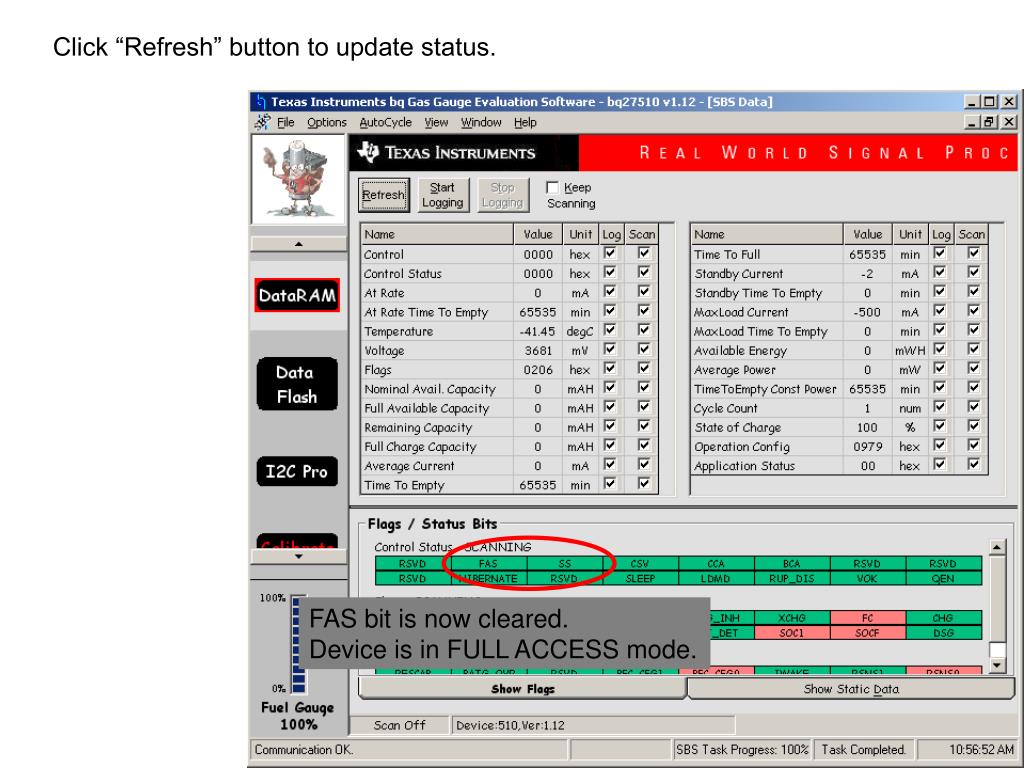
Task: Toggle Log checkbox for Temperature row
Action: pos(610,330)
